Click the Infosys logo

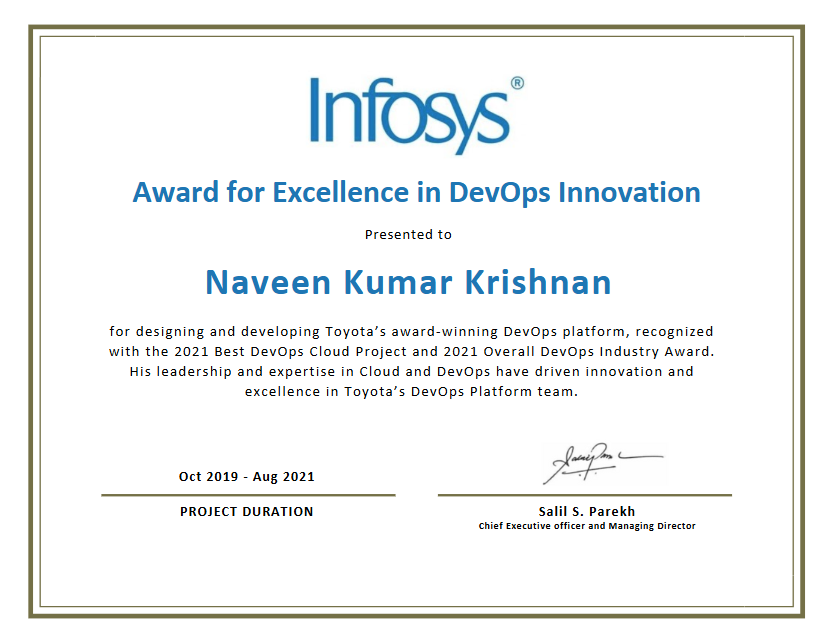click(416, 116)
